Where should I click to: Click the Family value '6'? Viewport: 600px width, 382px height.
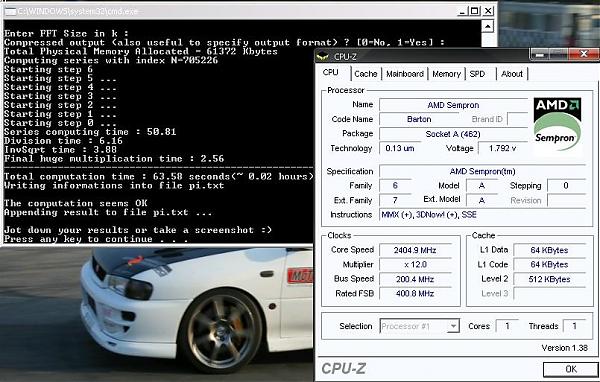coord(395,186)
